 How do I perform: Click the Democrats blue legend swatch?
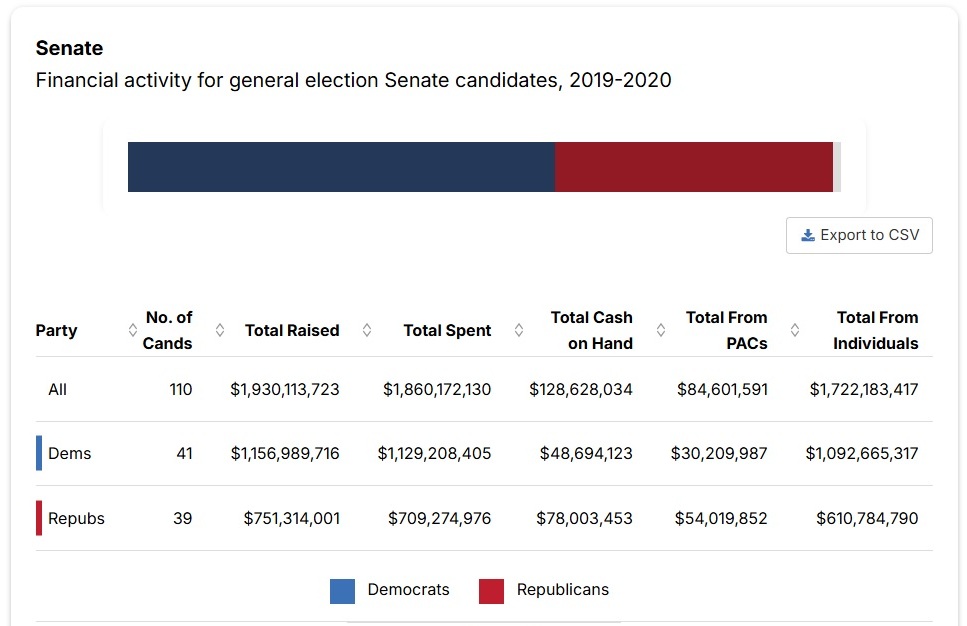click(x=342, y=591)
